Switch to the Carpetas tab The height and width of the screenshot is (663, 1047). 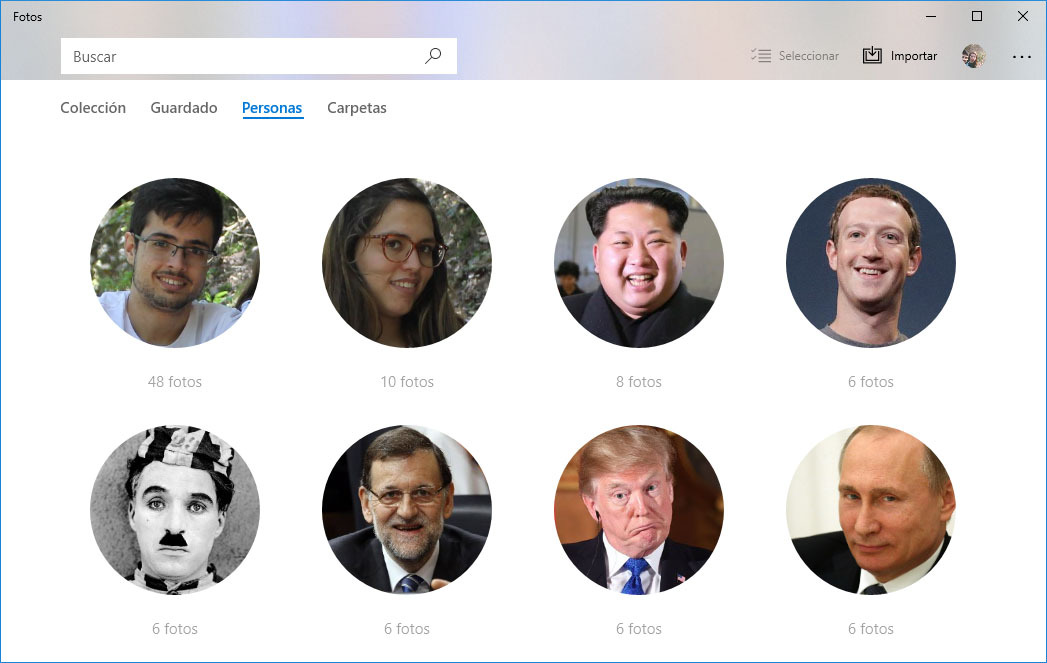[x=356, y=107]
